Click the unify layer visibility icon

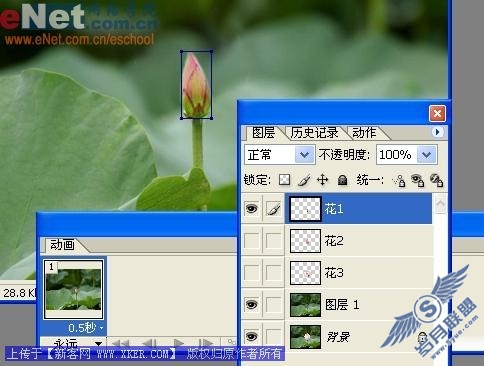point(417,181)
